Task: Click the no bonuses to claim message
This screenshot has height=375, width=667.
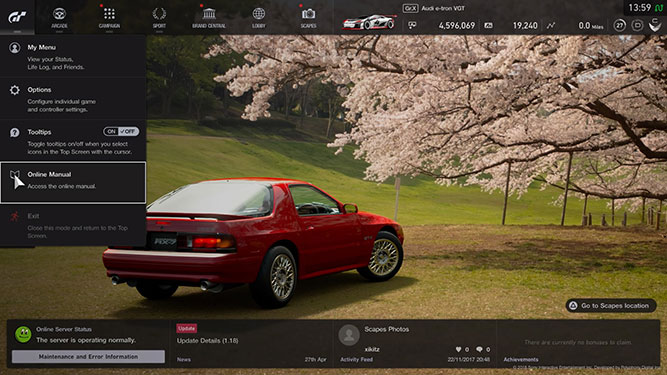Action: 578,342
